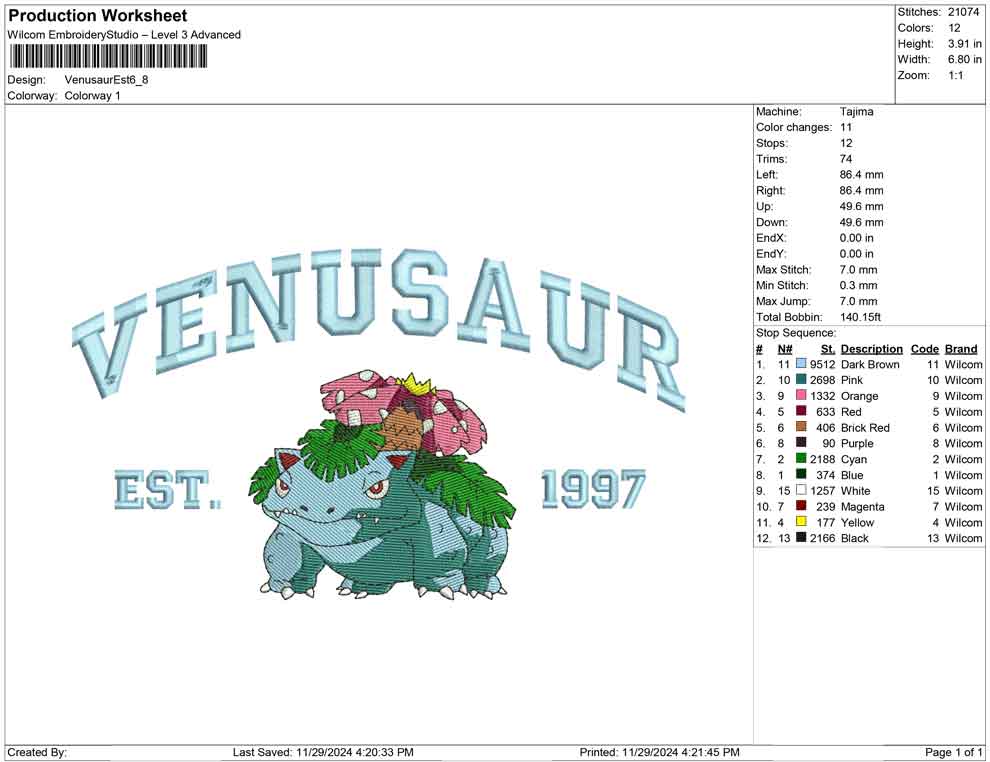Click the teal swatch beside Pink
The height and width of the screenshot is (762, 990).
coord(801,379)
